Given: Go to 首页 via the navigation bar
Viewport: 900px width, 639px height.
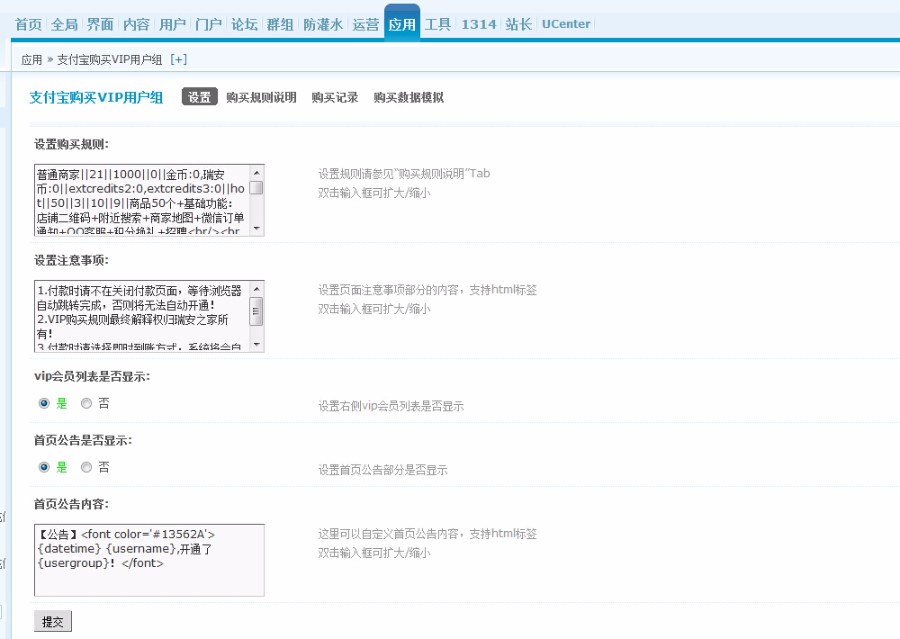Looking at the screenshot, I should pos(28,24).
